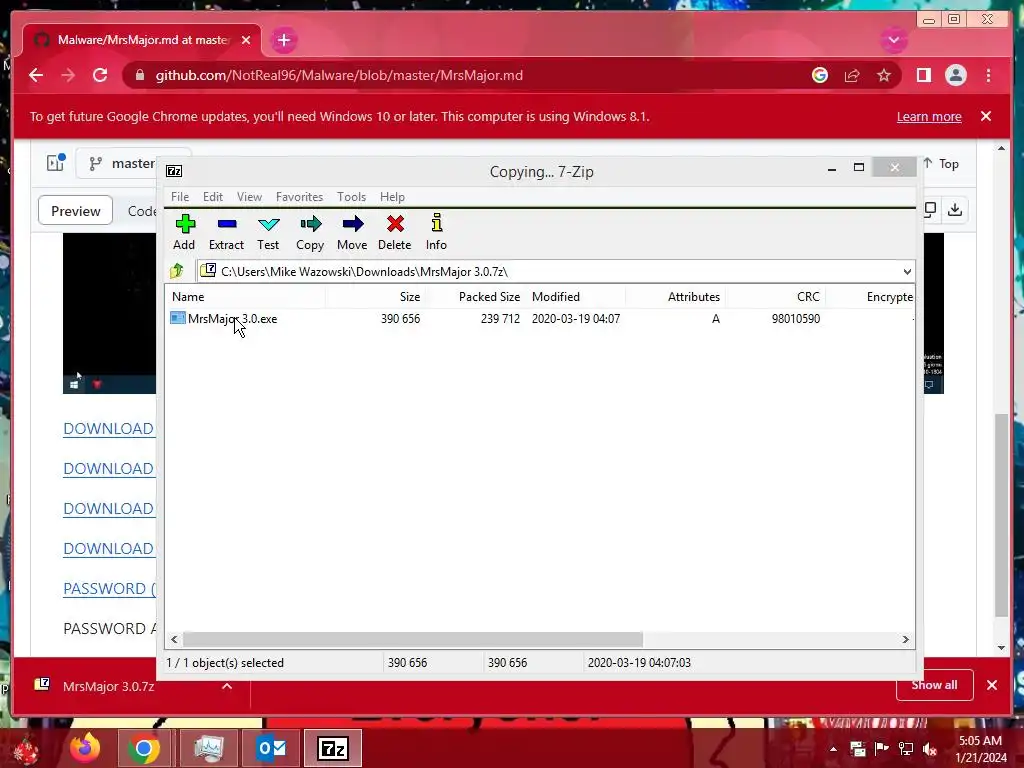The height and width of the screenshot is (768, 1024).
Task: Download raw file from GitHub
Action: 955,210
